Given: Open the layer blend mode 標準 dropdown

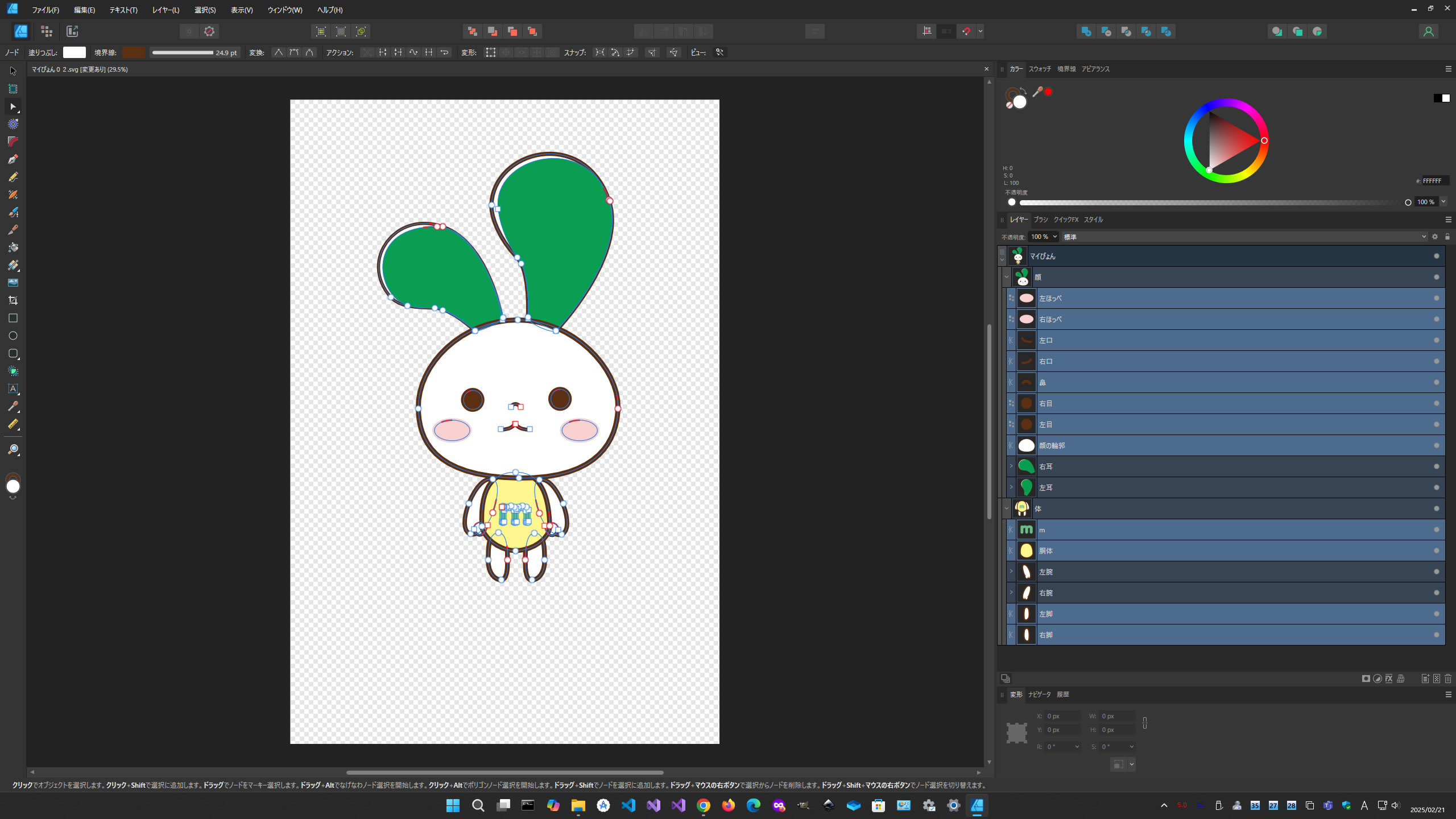Looking at the screenshot, I should (1244, 237).
